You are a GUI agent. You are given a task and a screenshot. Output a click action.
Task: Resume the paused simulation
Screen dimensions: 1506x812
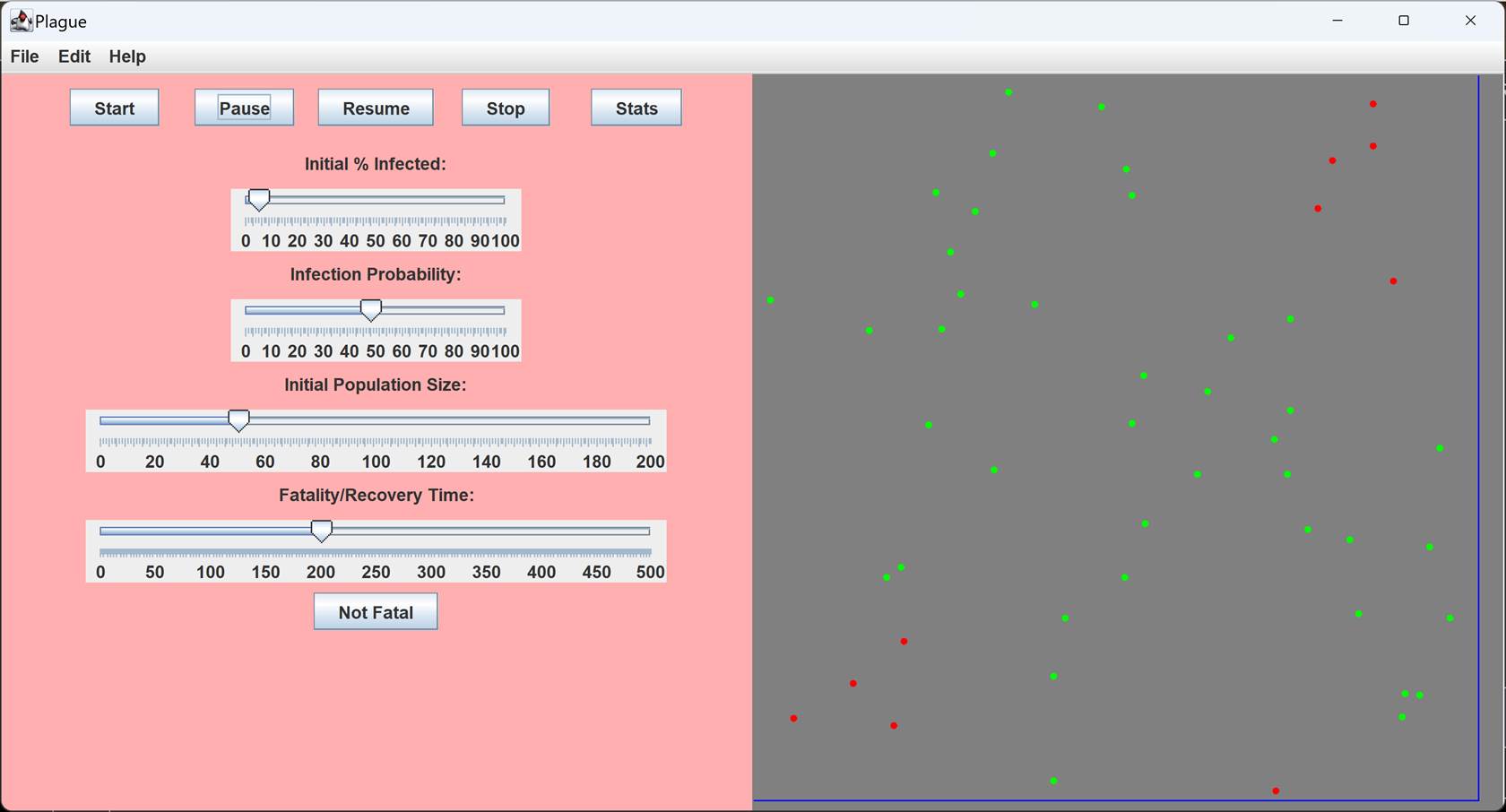pyautogui.click(x=375, y=108)
